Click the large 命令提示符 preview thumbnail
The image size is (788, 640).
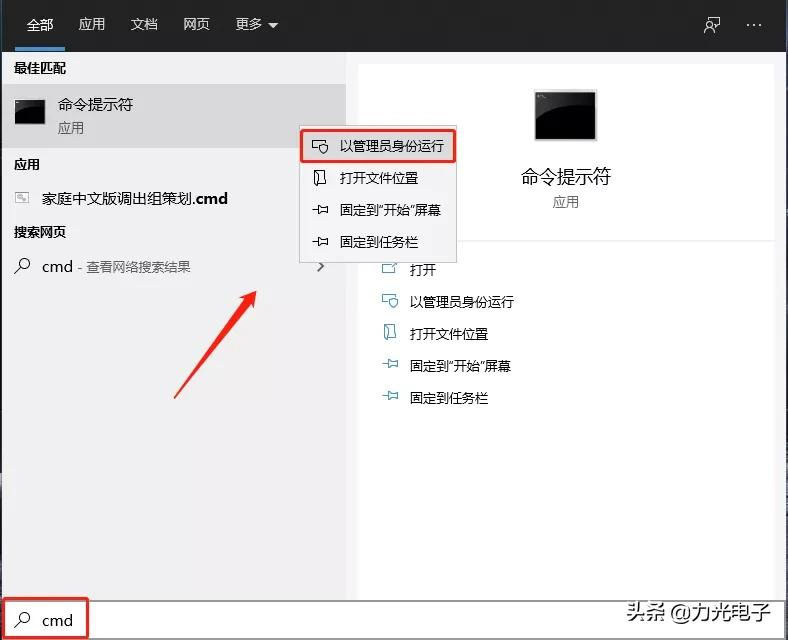point(565,115)
